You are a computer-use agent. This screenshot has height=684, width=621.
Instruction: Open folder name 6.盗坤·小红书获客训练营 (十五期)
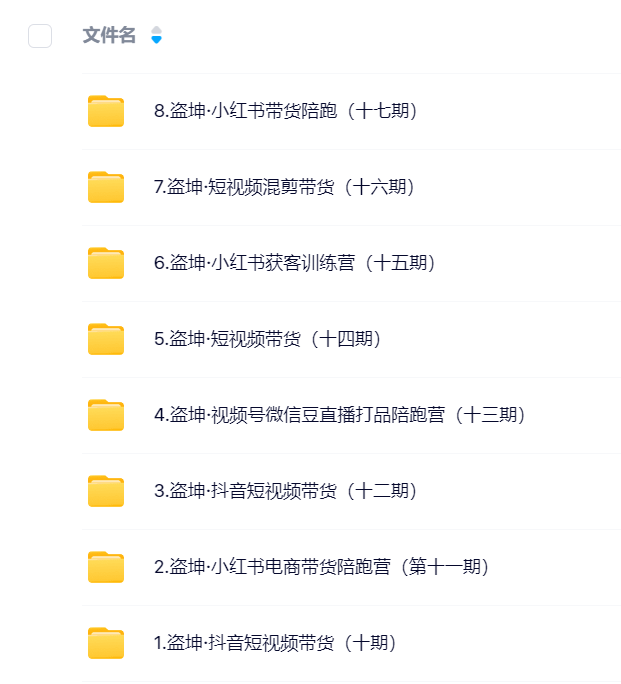coord(295,263)
